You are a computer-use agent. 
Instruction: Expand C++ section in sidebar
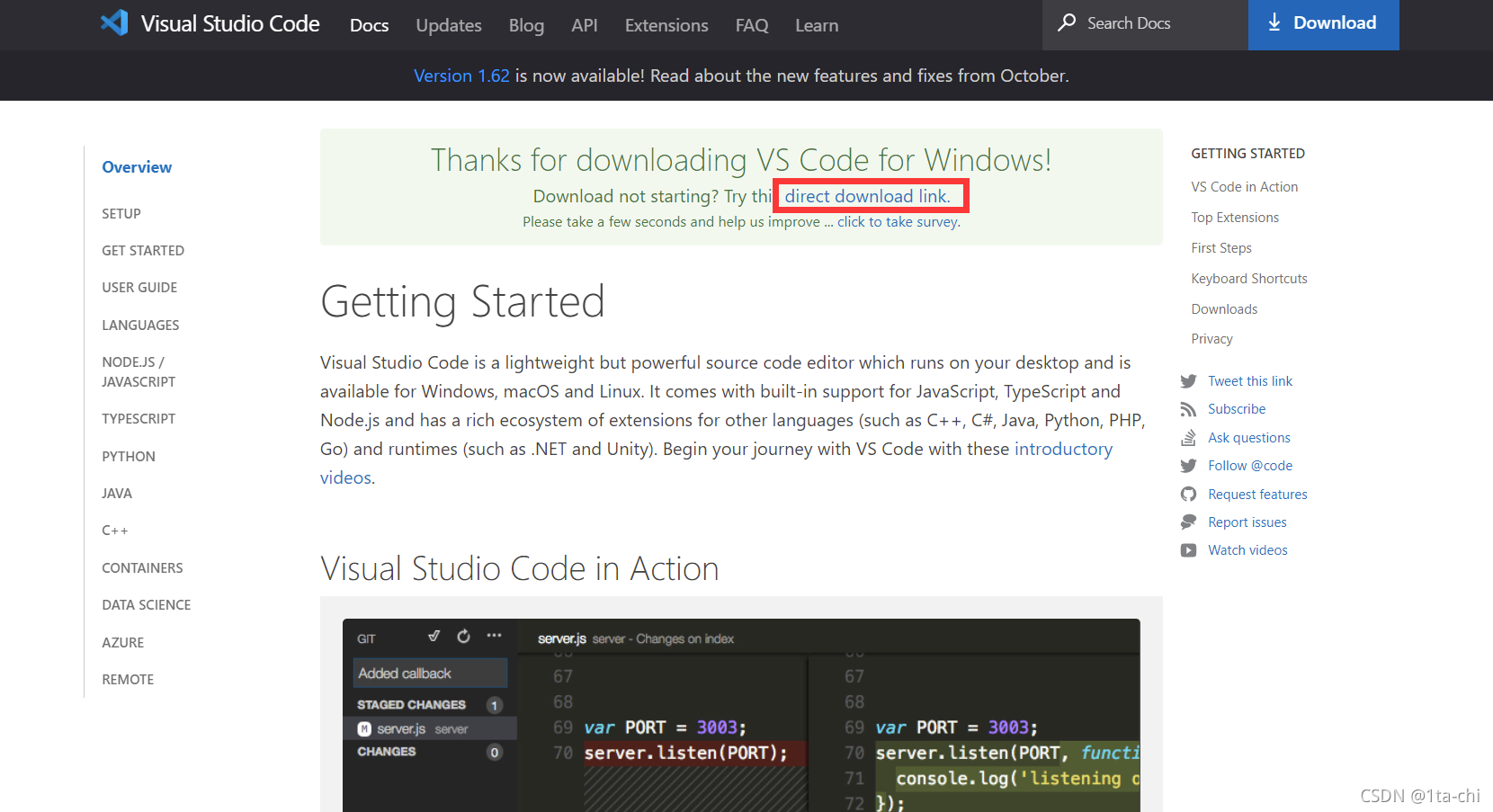pos(115,531)
